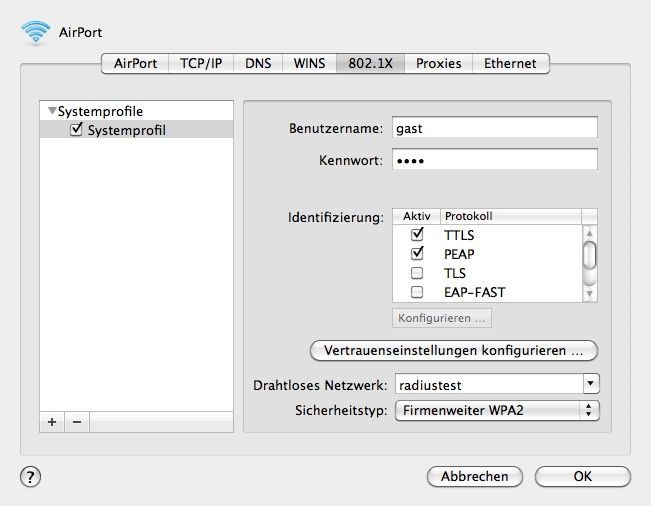Click the Kennwort password field
The width and height of the screenshot is (651, 506).
[495, 160]
